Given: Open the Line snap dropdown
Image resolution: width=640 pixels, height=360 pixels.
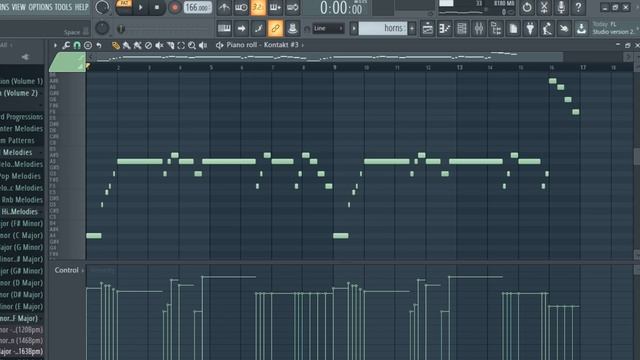Looking at the screenshot, I should (328, 28).
